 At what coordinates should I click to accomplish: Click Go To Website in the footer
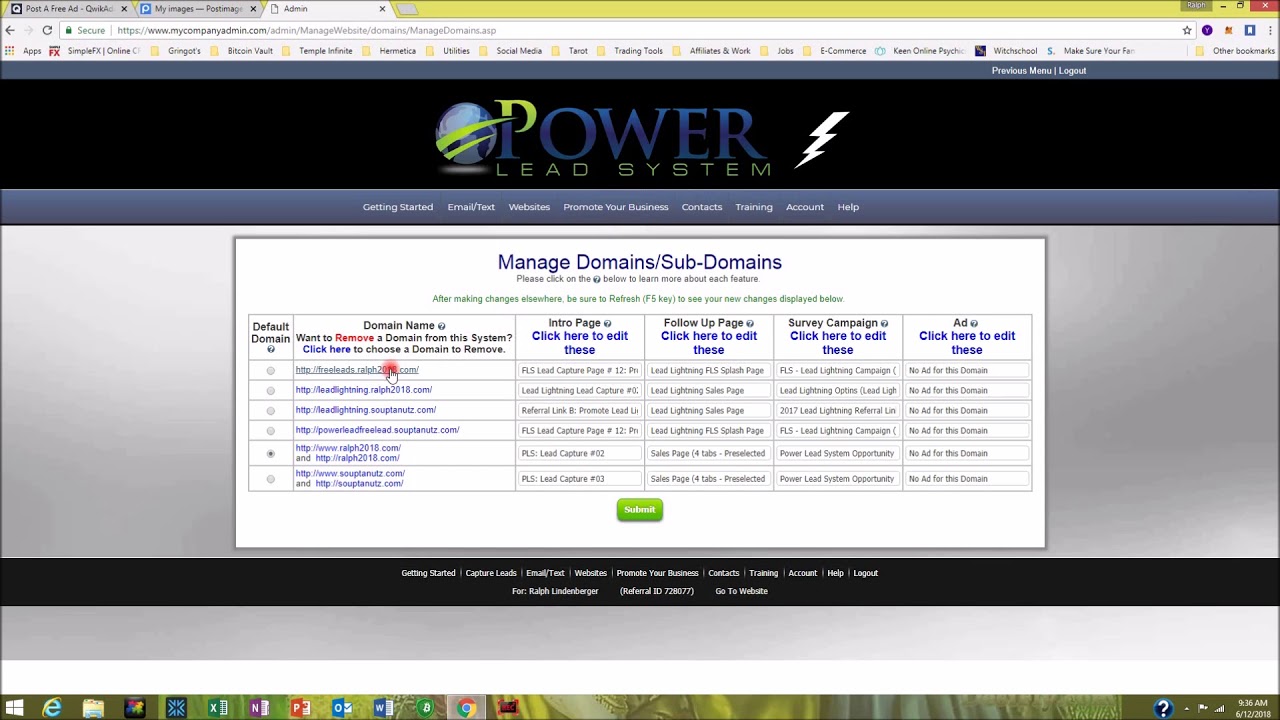point(741,591)
